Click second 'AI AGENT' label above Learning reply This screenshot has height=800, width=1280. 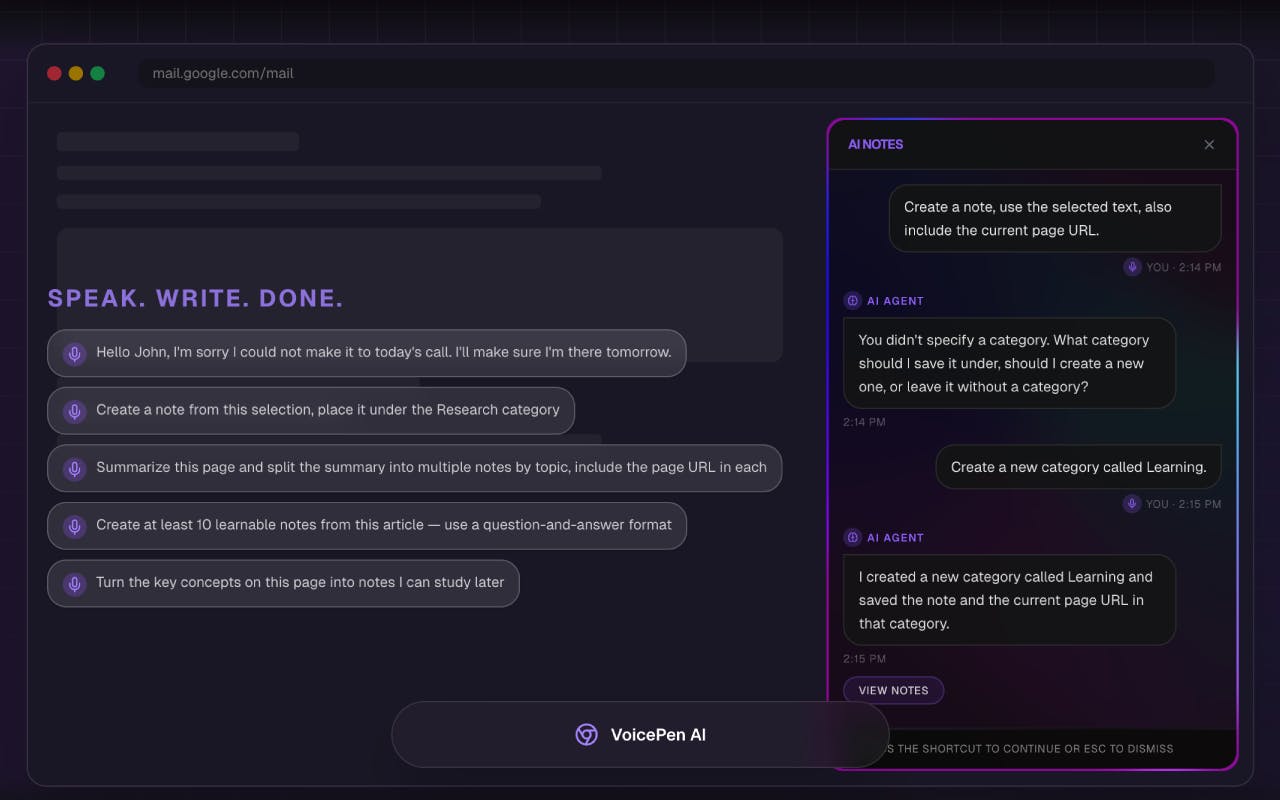click(895, 538)
